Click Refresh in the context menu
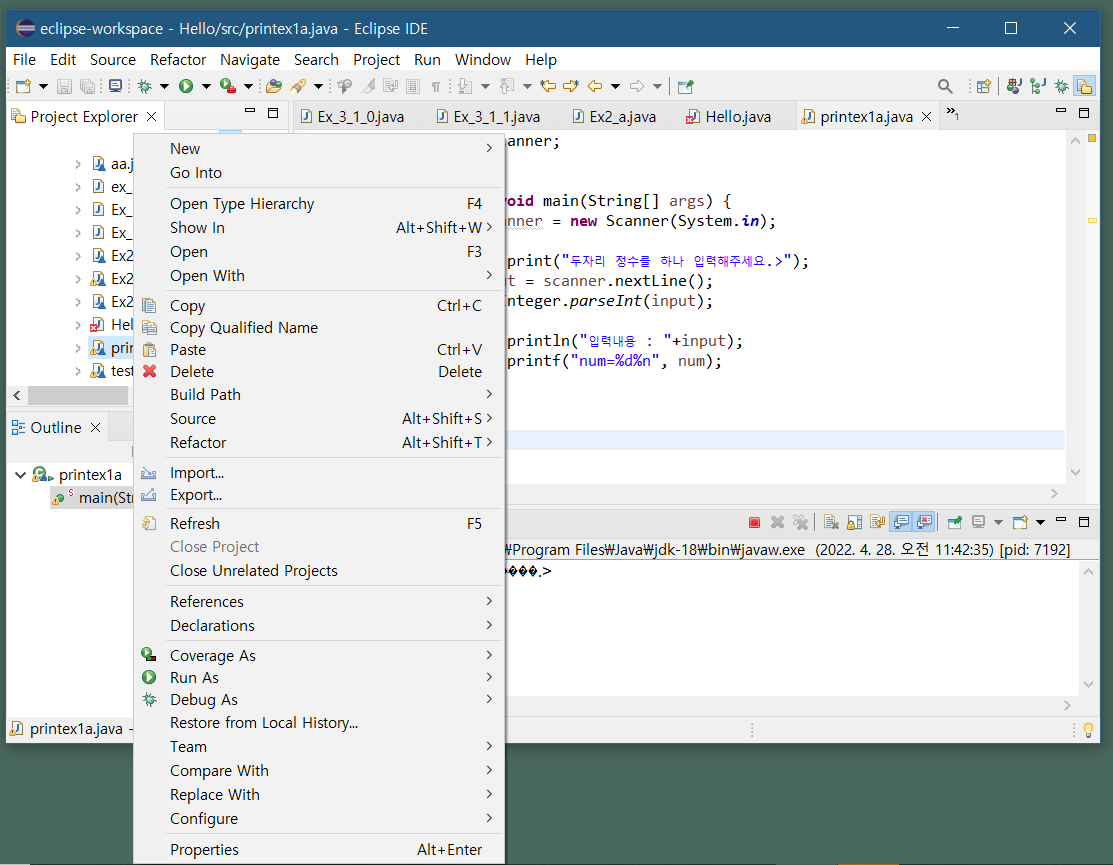1113x865 pixels. [x=195, y=524]
